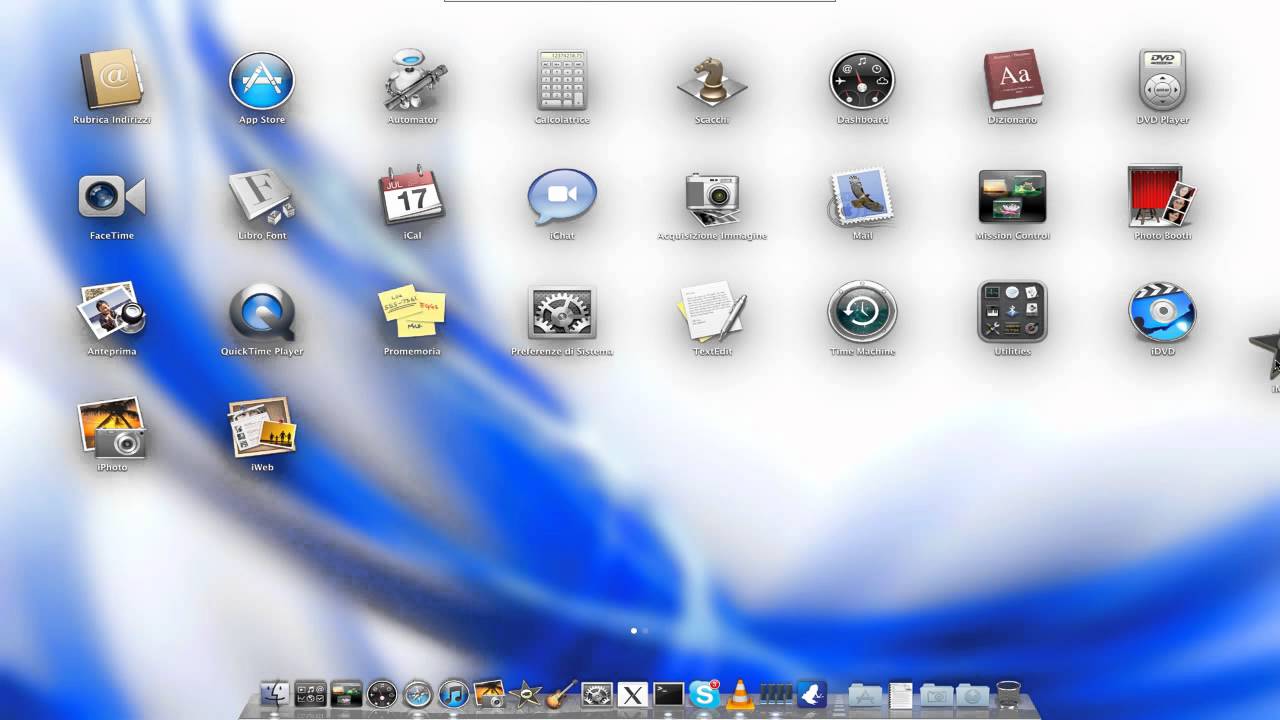Open the Utilities folder
The height and width of the screenshot is (720, 1280).
coord(1012,312)
